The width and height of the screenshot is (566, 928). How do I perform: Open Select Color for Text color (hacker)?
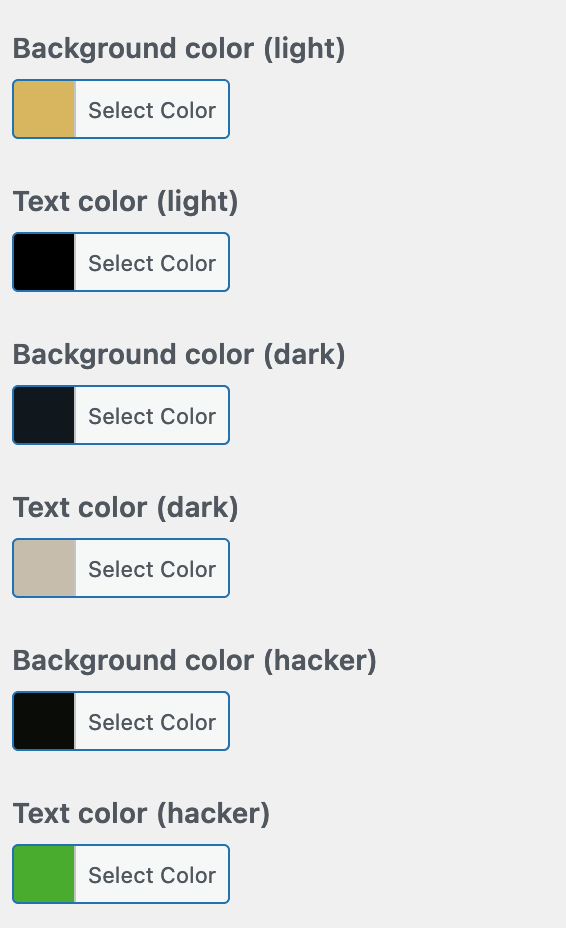[152, 874]
